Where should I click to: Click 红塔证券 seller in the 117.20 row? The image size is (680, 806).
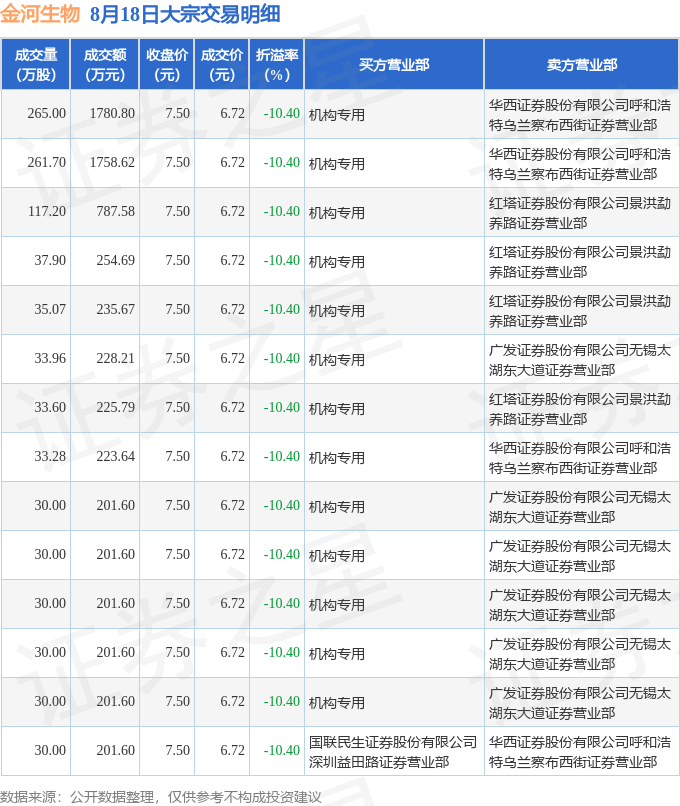coord(580,213)
